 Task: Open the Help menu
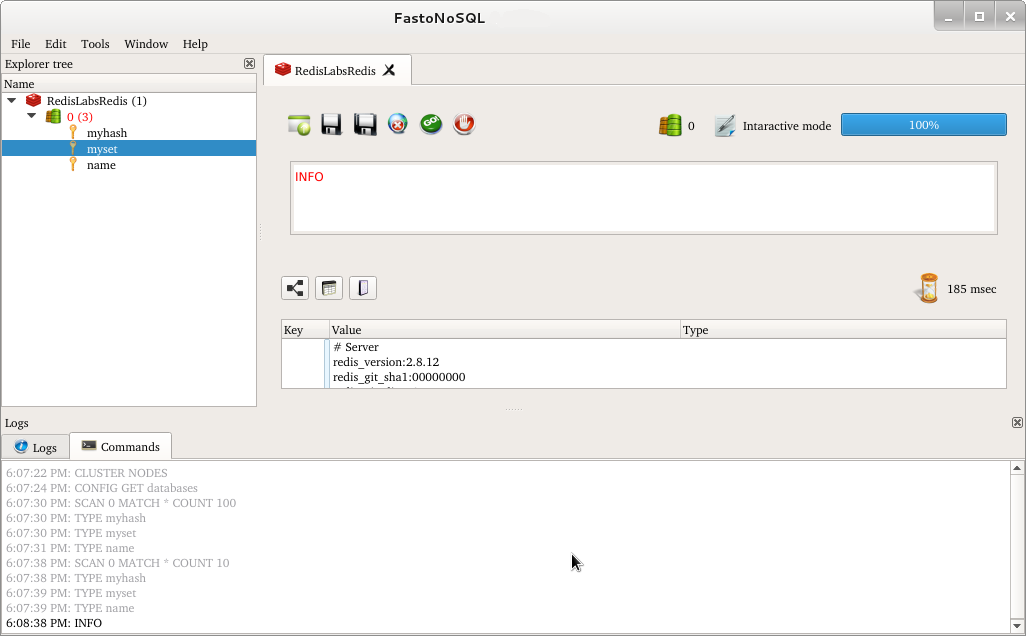[195, 44]
